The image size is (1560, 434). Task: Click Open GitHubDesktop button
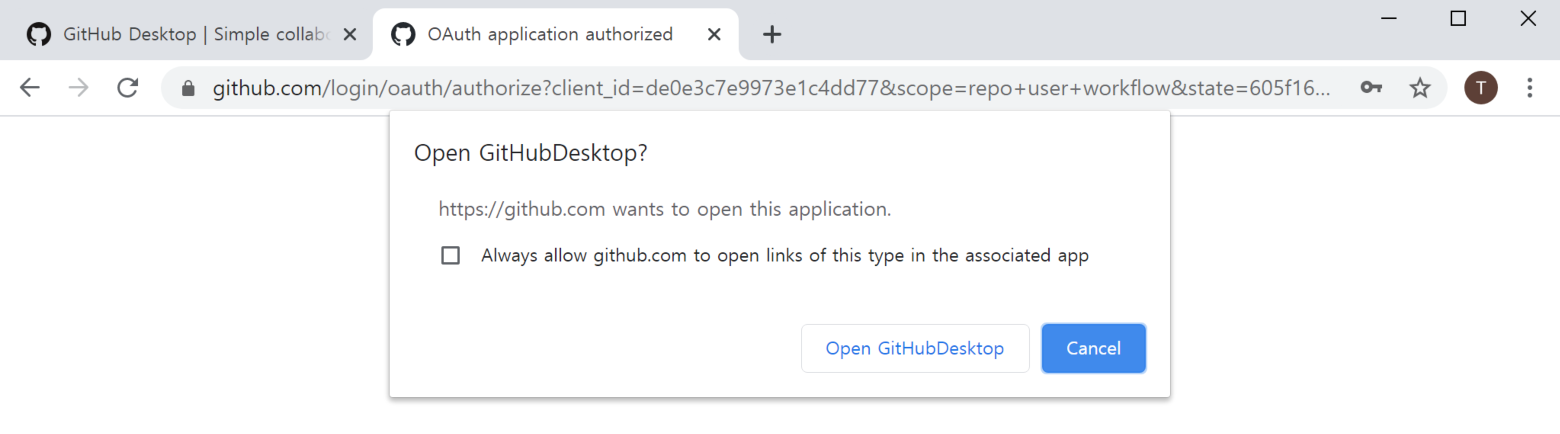915,348
